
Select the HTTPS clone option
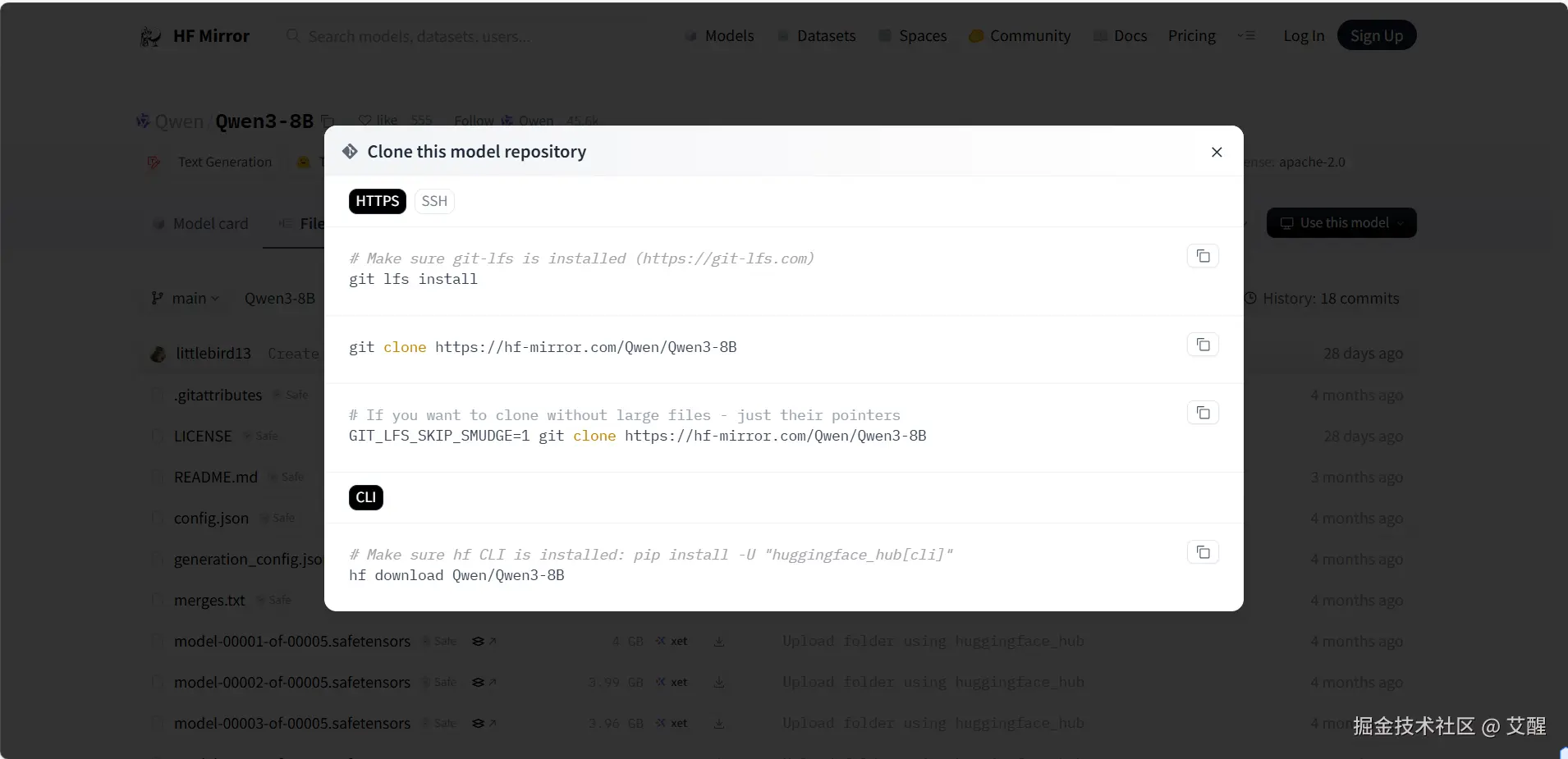click(x=377, y=201)
